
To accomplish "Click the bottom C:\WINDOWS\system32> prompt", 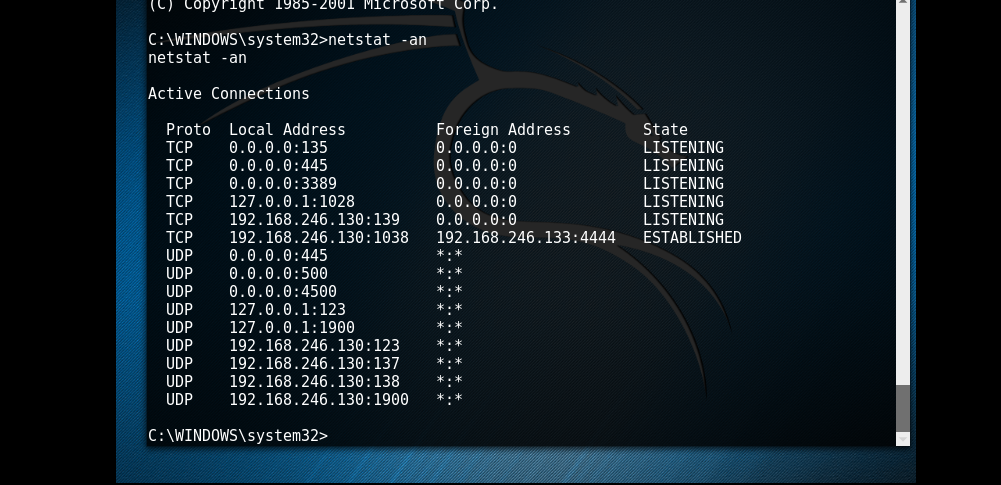I will click(237, 436).
